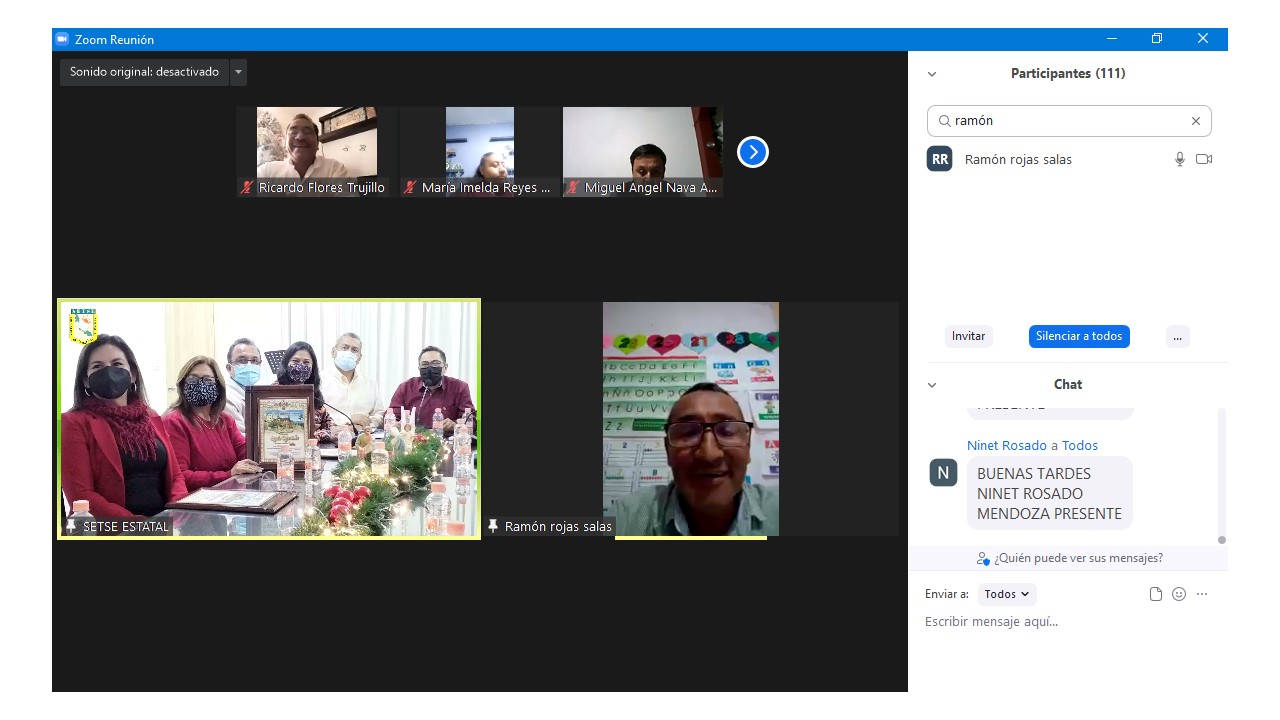Click the N avatar beside Ninet's message

(x=943, y=472)
